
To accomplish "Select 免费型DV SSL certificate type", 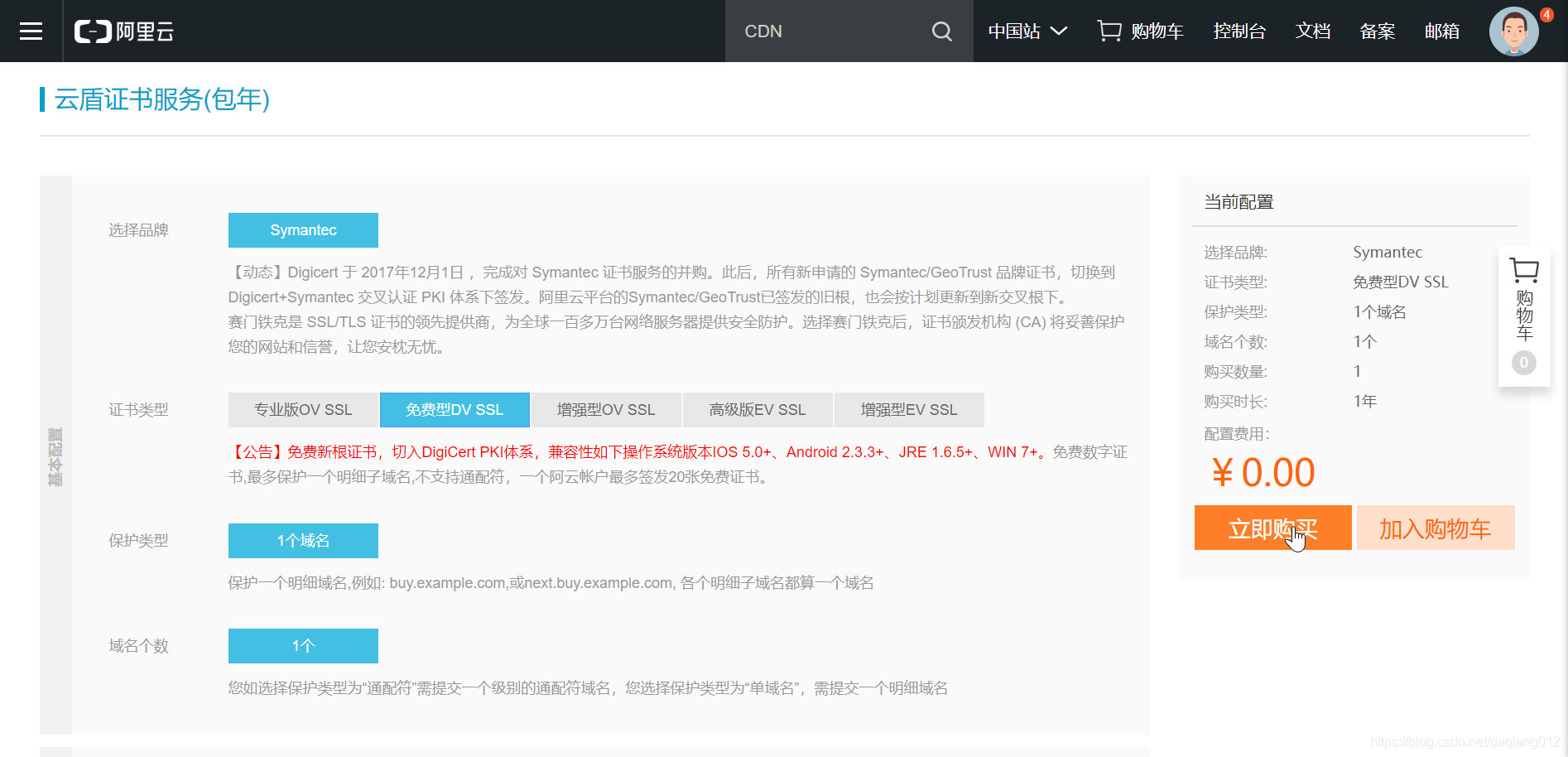I will pyautogui.click(x=455, y=410).
